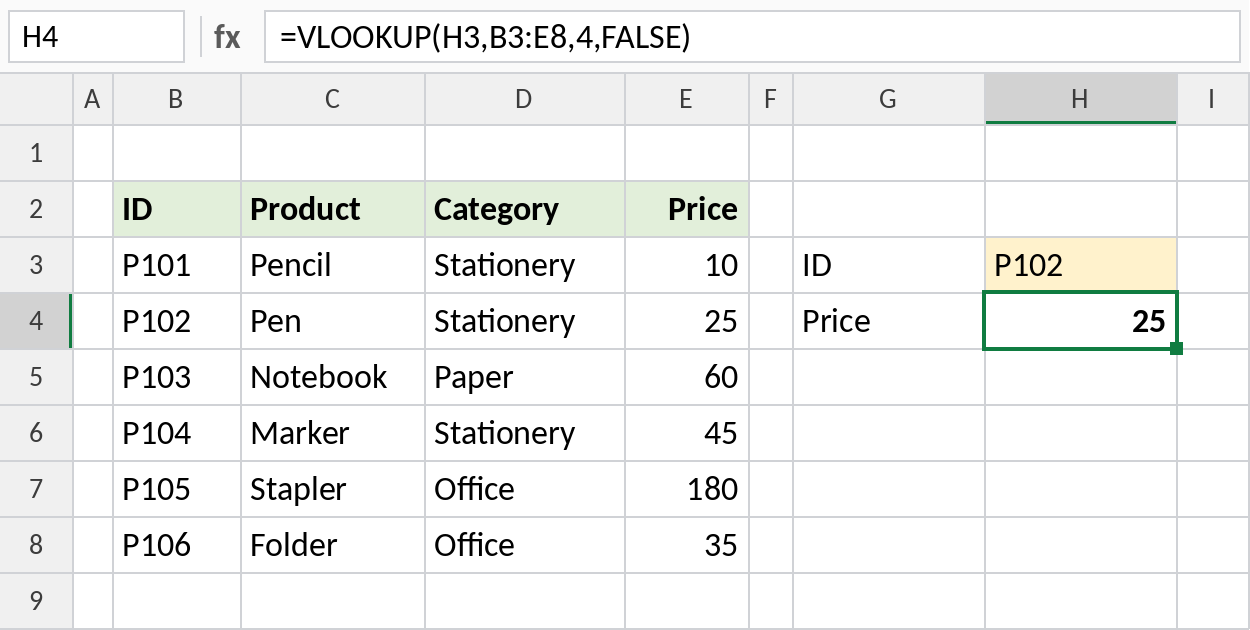Click the price cell showing 45
Screen dimensions: 1250x630
(x=687, y=433)
